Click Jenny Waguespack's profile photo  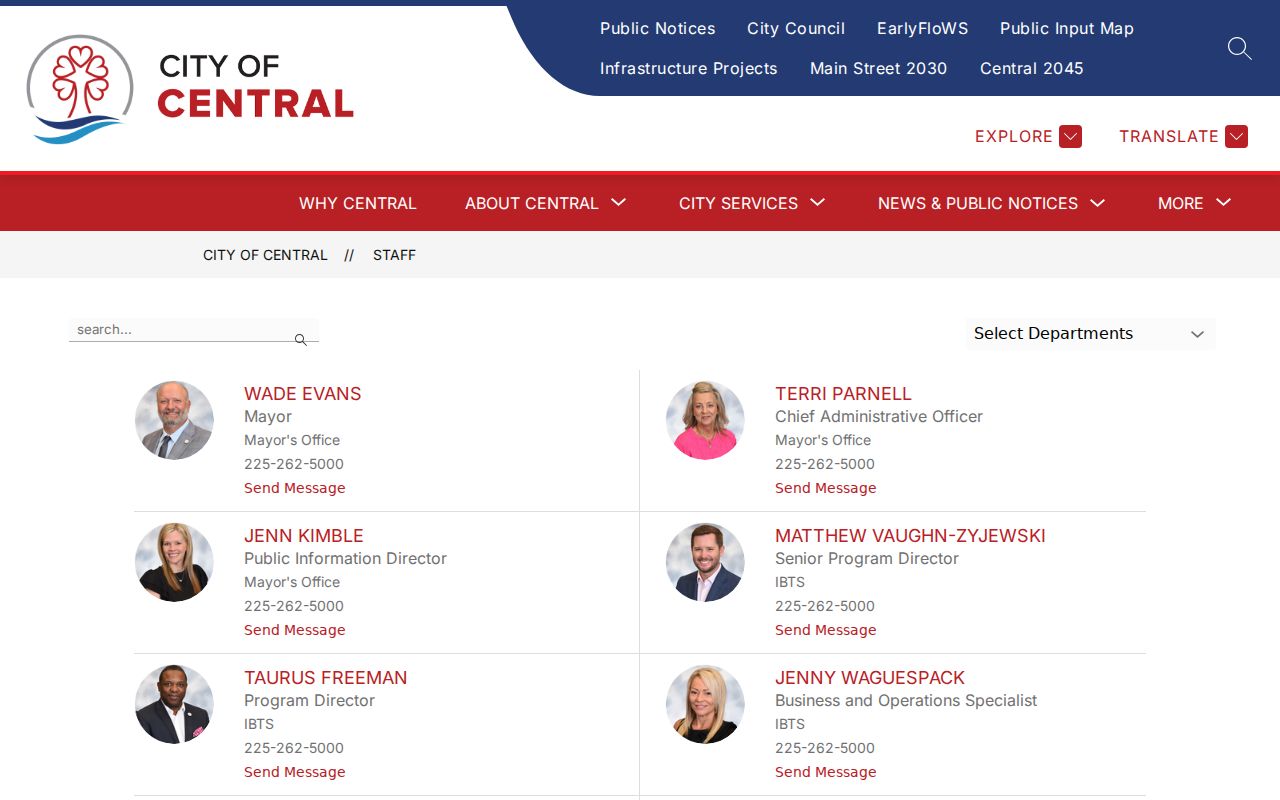pyautogui.click(x=705, y=704)
